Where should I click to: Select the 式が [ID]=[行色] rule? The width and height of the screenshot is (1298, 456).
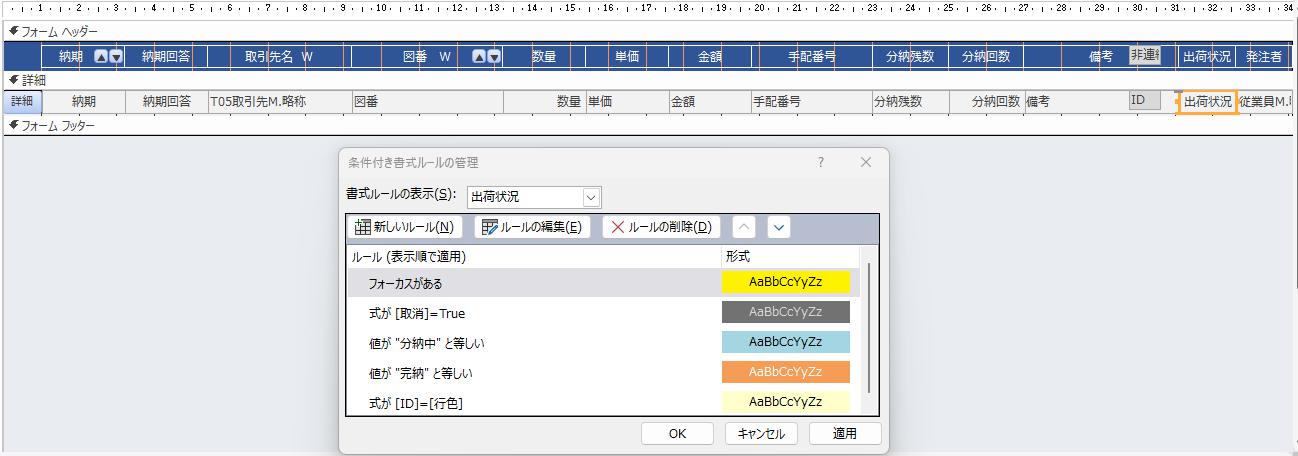(603, 403)
